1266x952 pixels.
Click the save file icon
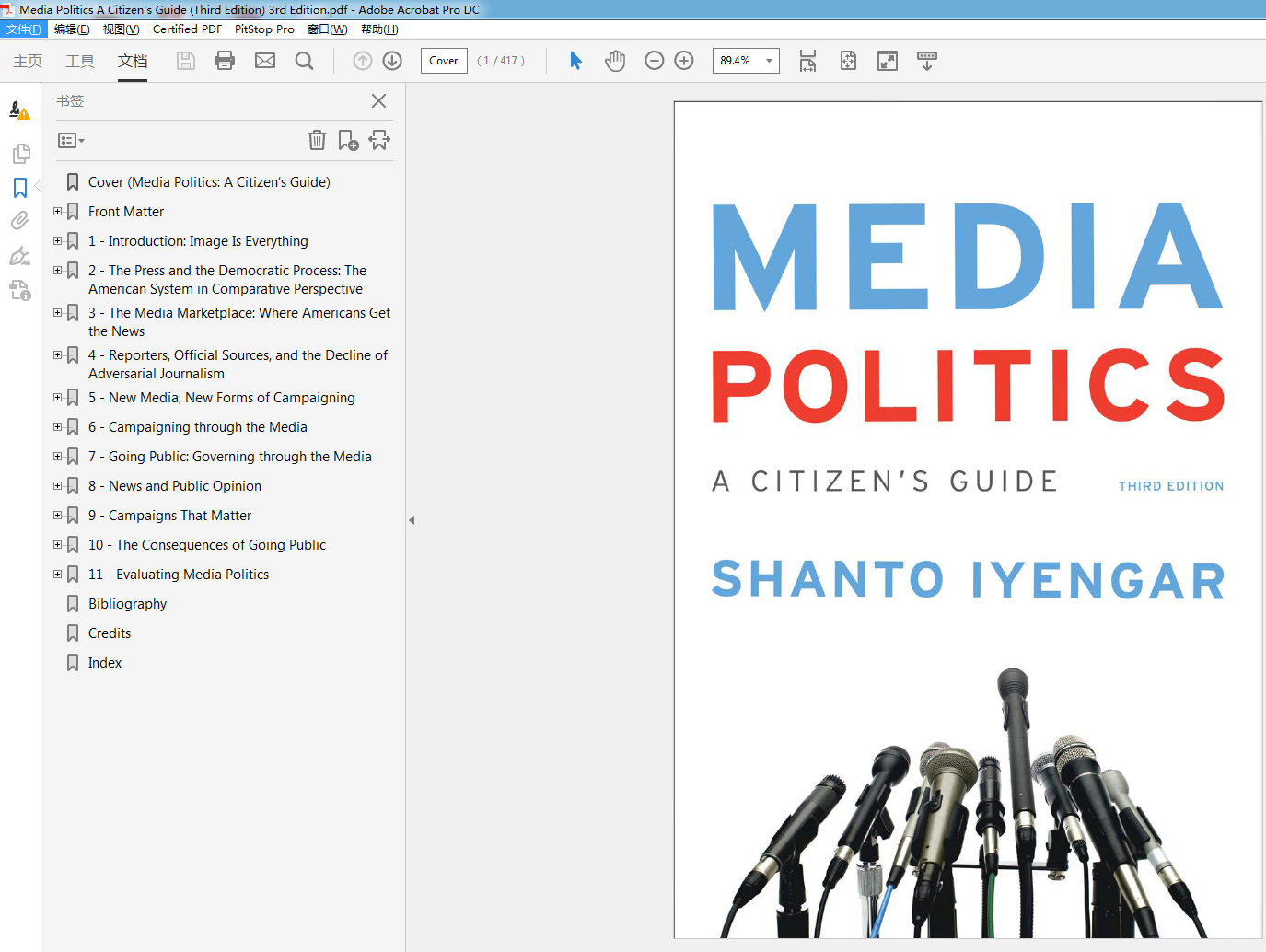coord(186,61)
